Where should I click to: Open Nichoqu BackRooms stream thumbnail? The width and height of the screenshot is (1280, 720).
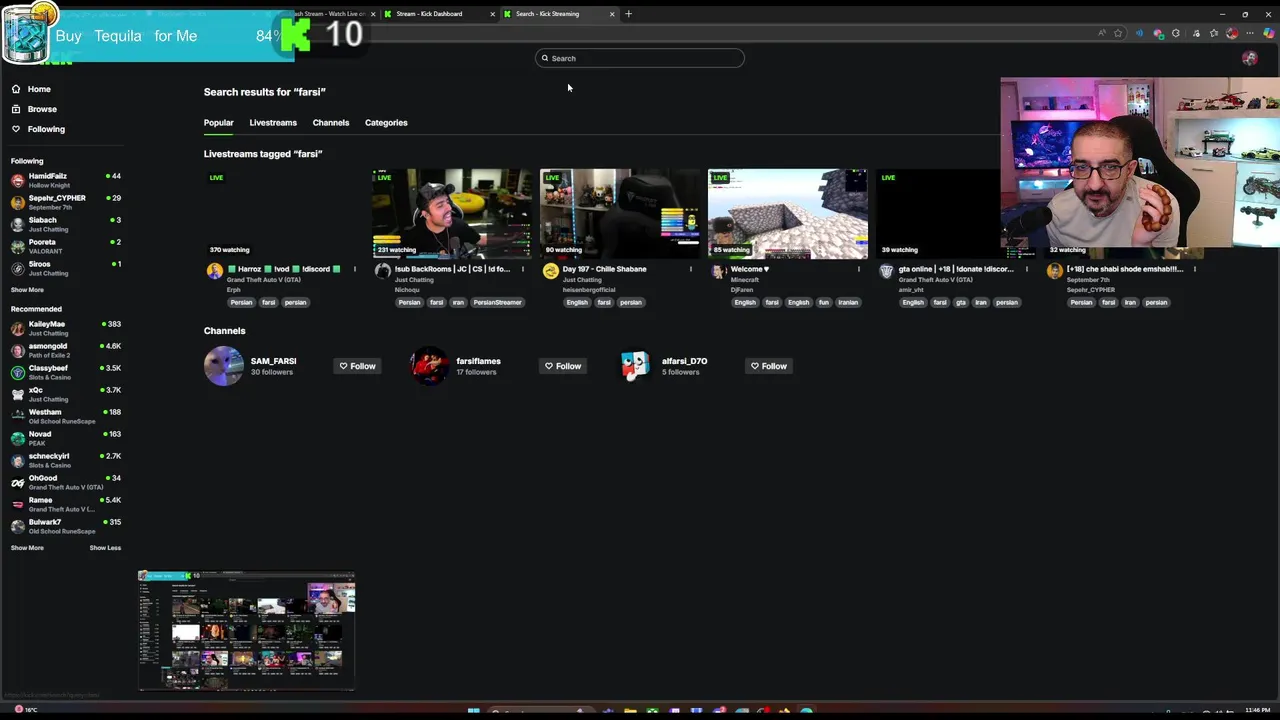tap(452, 214)
